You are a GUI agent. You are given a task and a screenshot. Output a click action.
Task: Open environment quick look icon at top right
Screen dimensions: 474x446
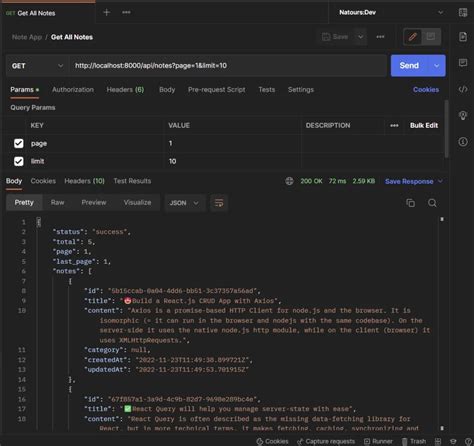[463, 13]
